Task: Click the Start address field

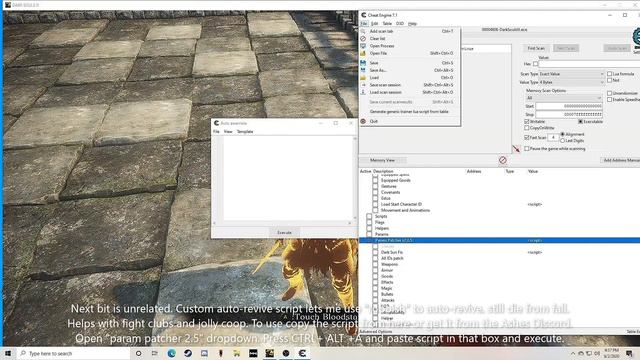Action: click(569, 106)
